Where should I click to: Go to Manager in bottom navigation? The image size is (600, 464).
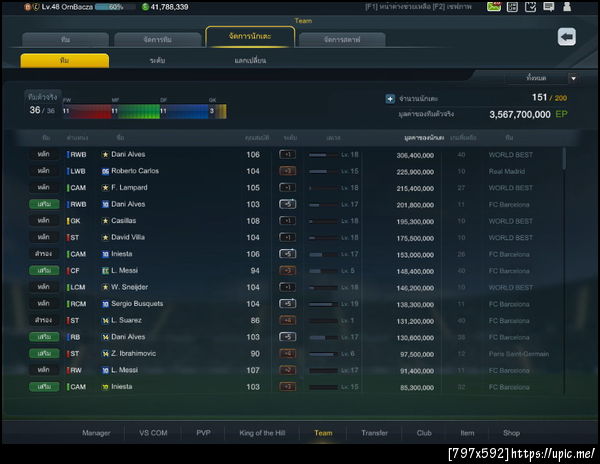point(96,433)
